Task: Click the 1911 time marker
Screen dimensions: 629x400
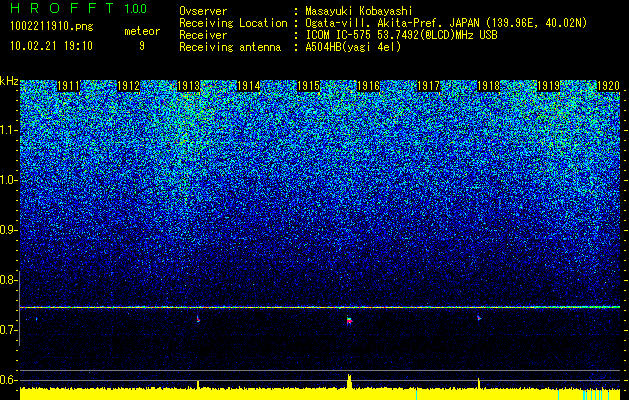Action: point(69,86)
